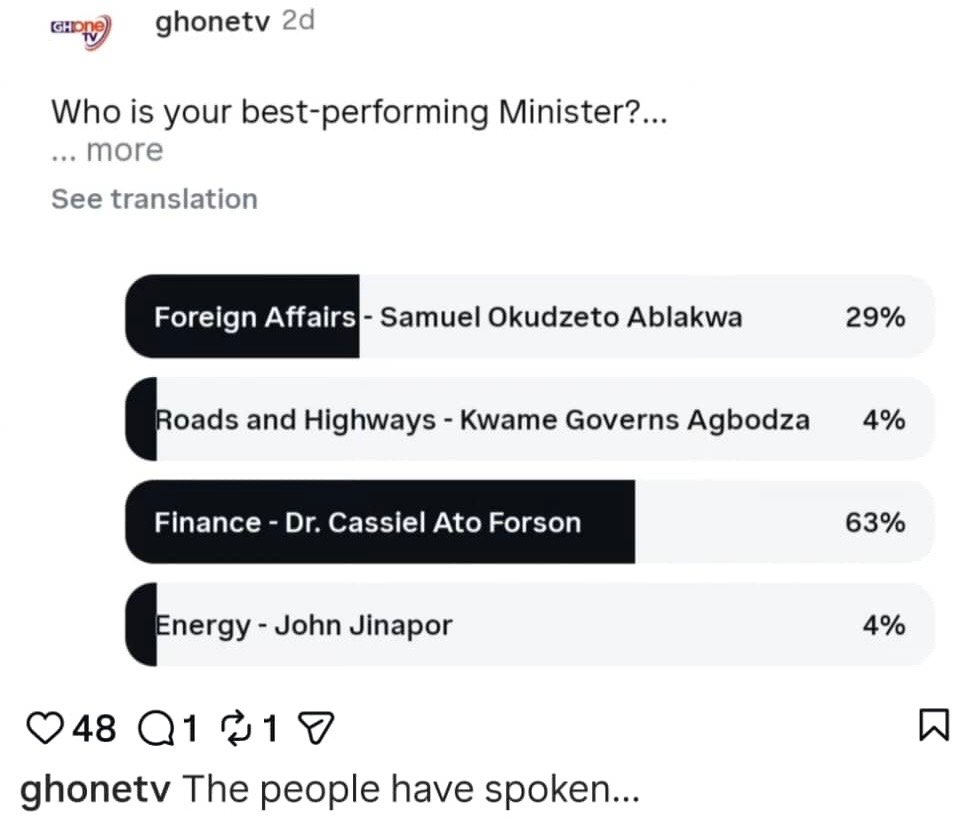The width and height of the screenshot is (972, 820).
Task: Click the "2d" post timestamp
Action: coord(298,22)
